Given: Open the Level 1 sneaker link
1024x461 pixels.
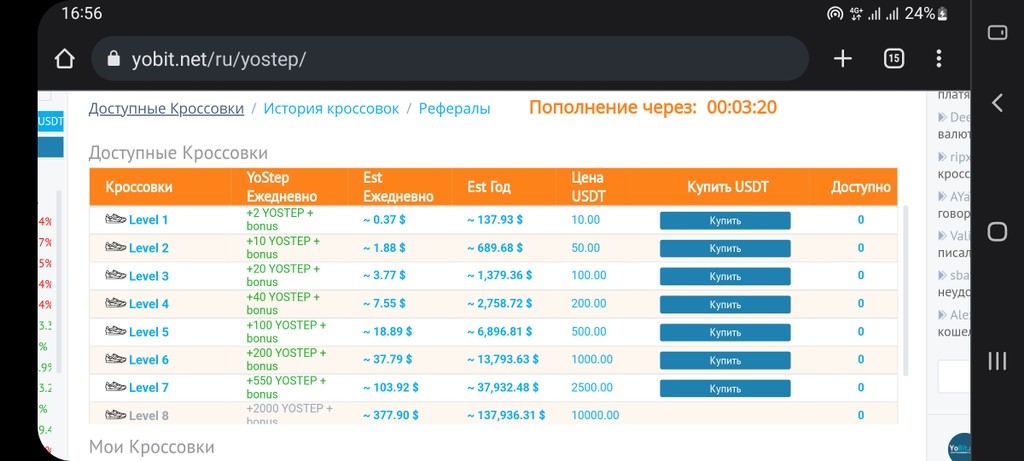Looking at the screenshot, I should tap(148, 220).
